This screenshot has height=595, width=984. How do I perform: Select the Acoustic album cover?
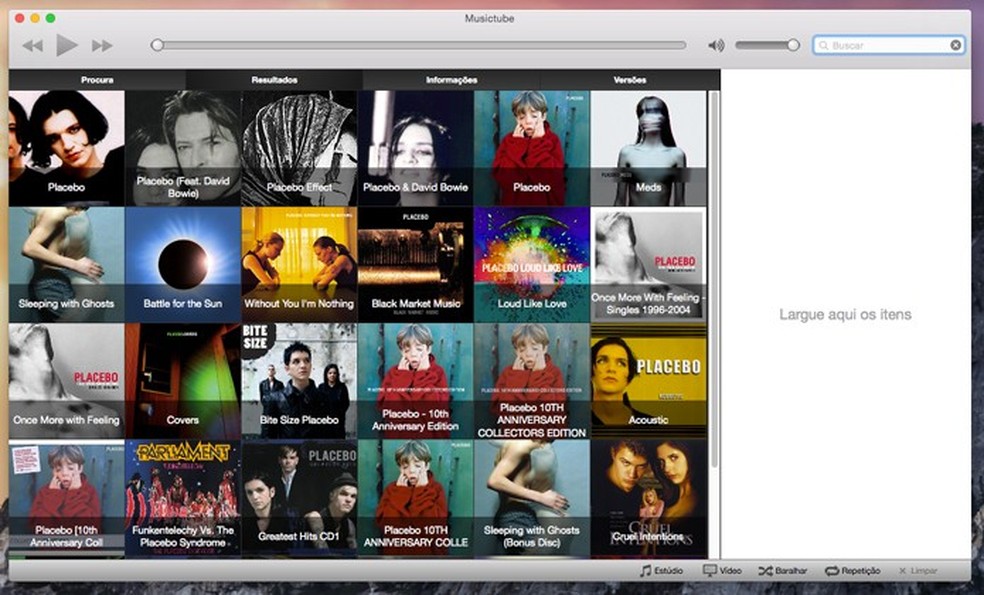coord(648,381)
